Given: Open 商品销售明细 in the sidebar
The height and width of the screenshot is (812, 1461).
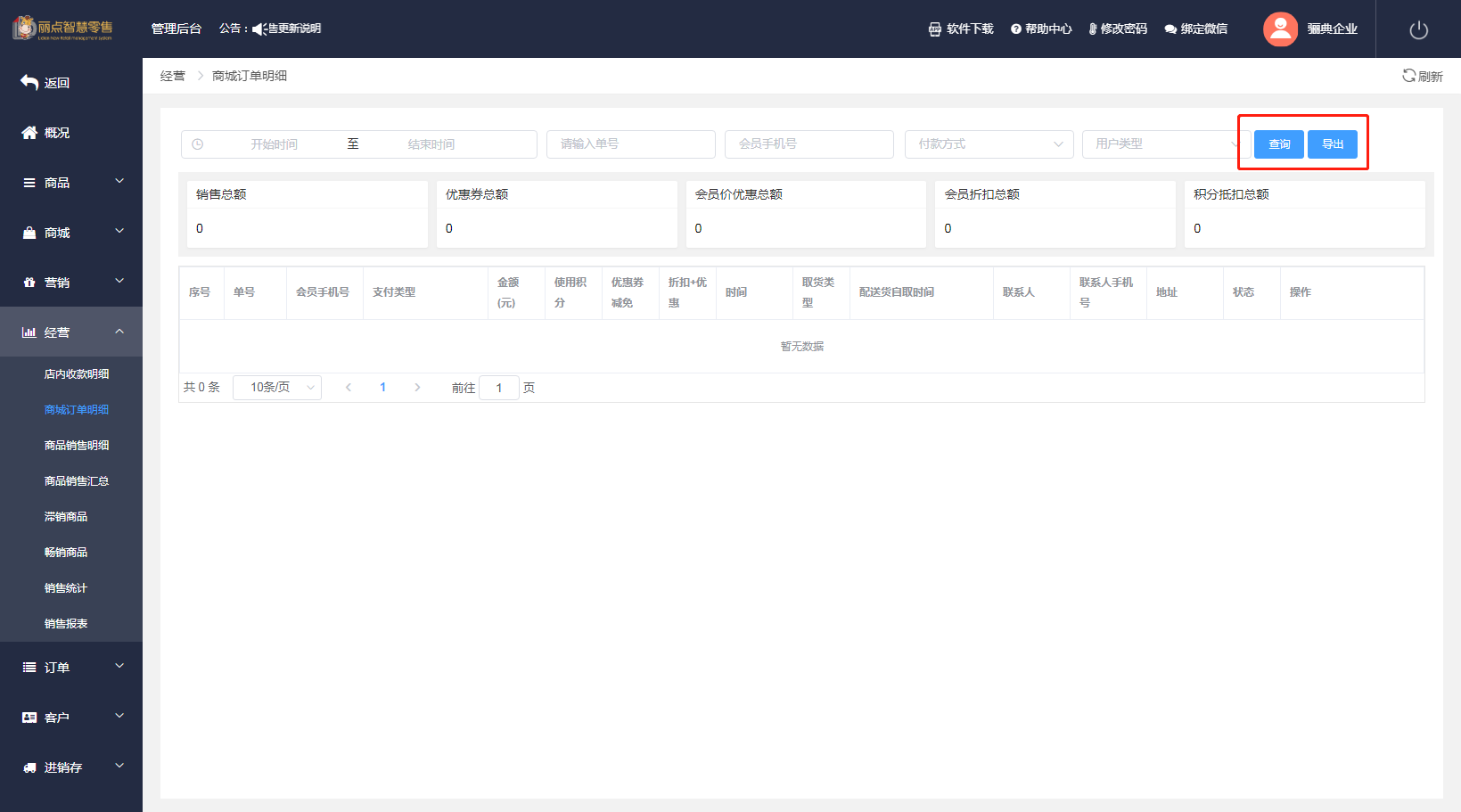Looking at the screenshot, I should [x=77, y=446].
